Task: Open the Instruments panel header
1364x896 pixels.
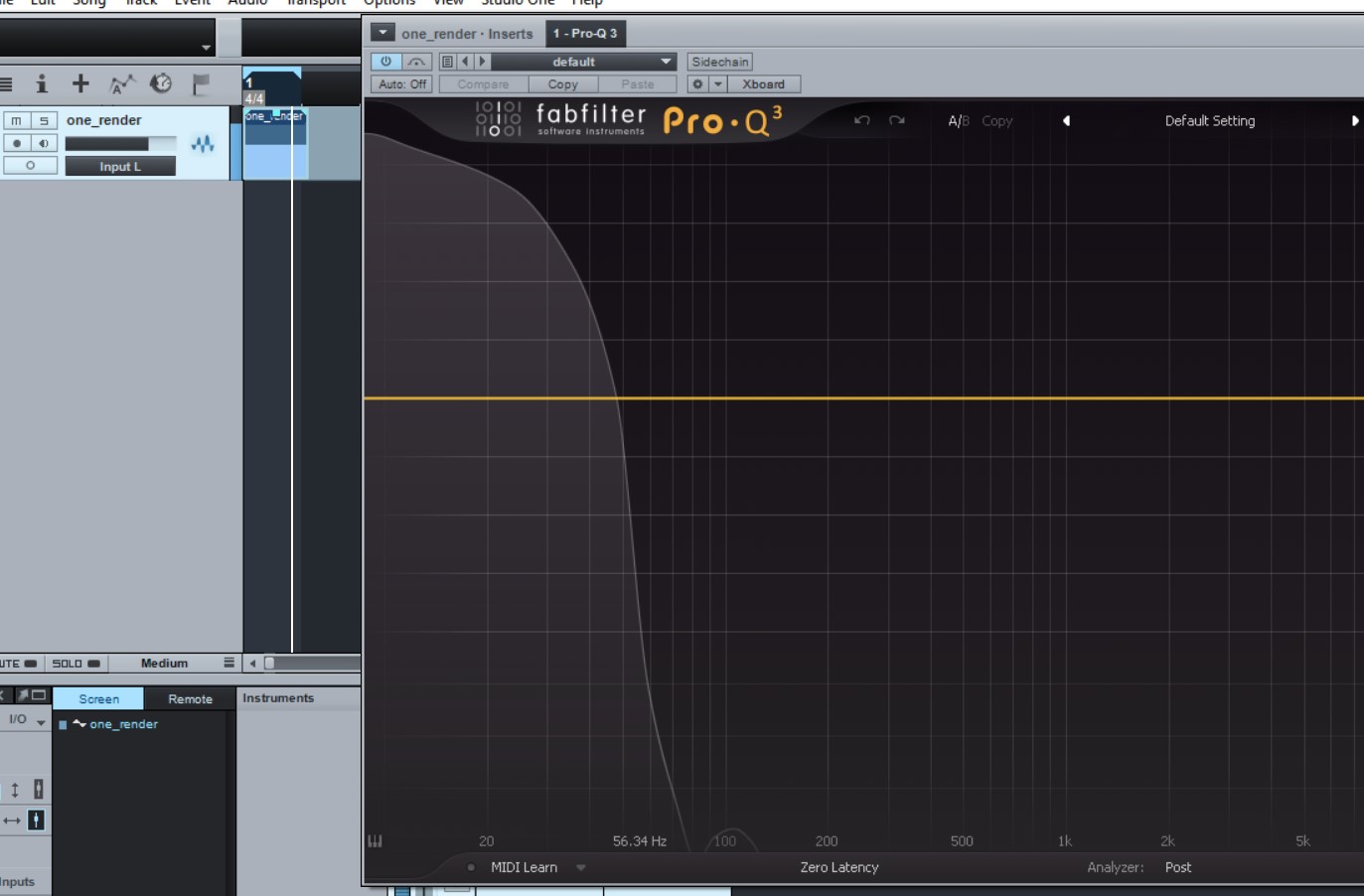Action: tap(298, 698)
